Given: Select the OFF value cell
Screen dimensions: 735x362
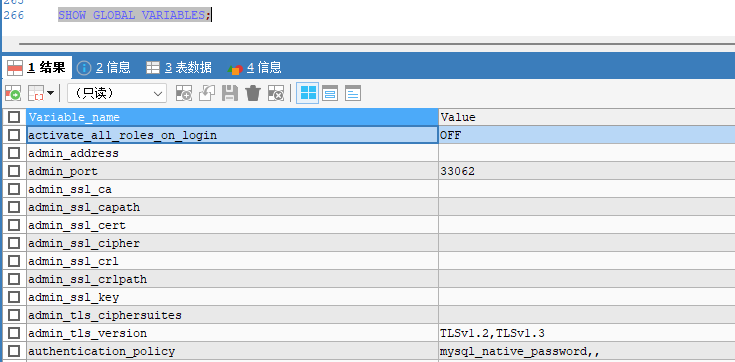Looking at the screenshot, I should [587, 135].
